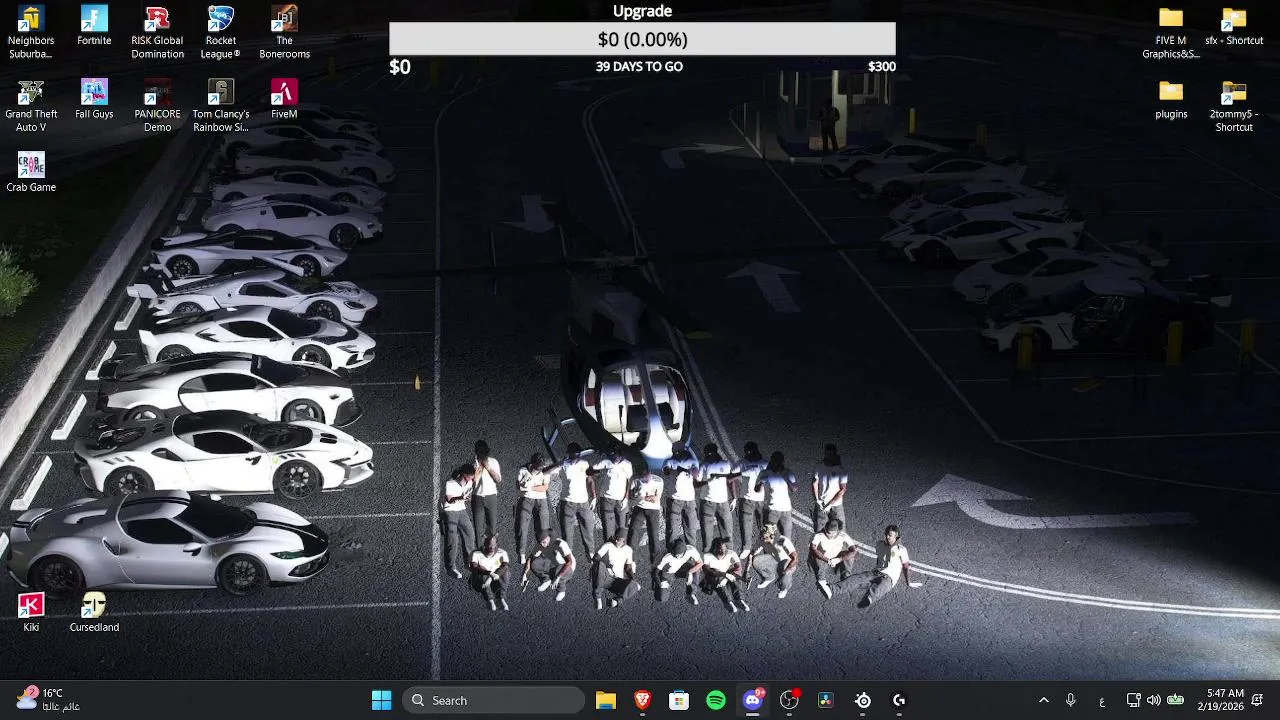Launch the Cursedland desktop icon

[x=94, y=612]
